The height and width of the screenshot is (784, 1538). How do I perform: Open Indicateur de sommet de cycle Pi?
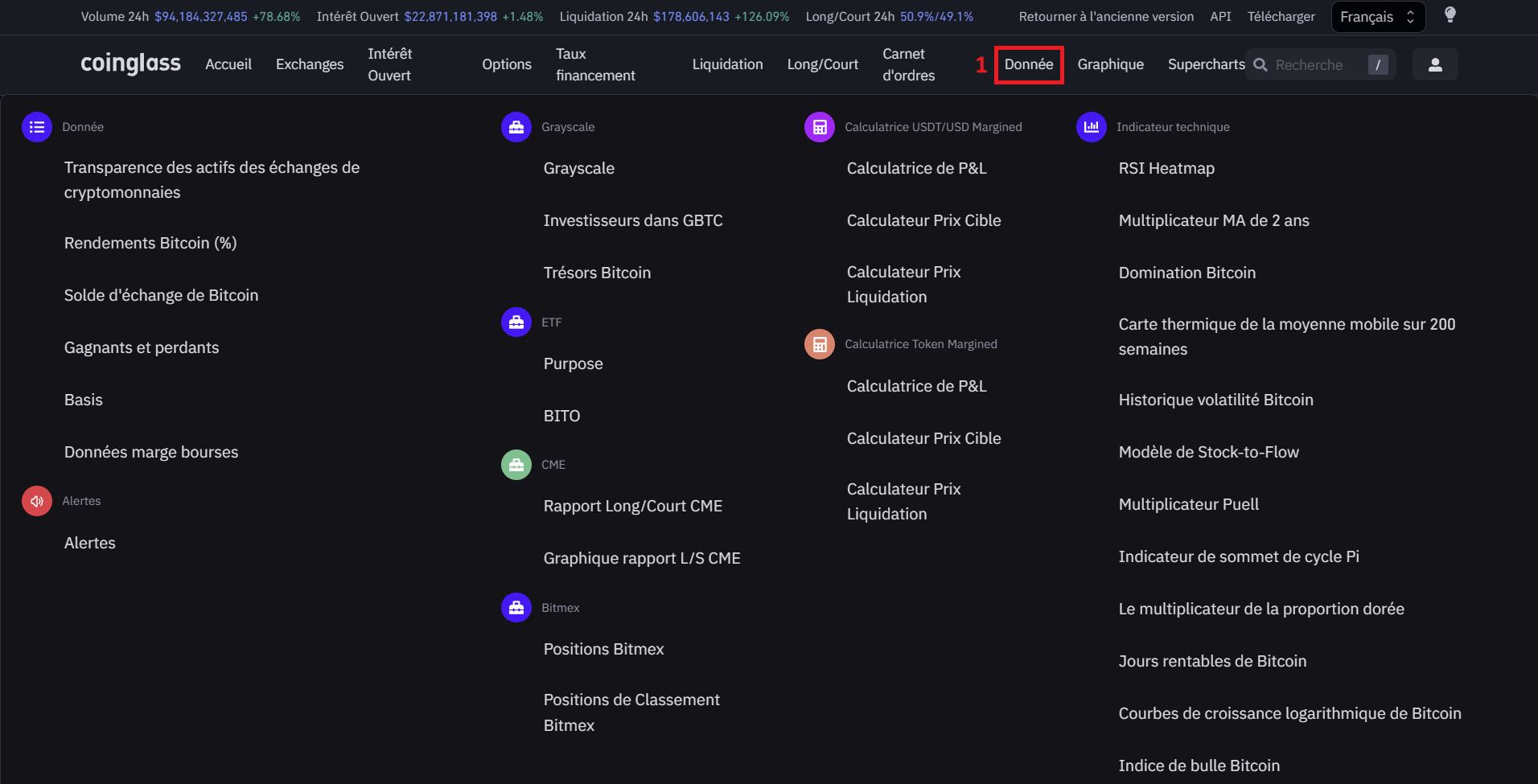(1239, 556)
